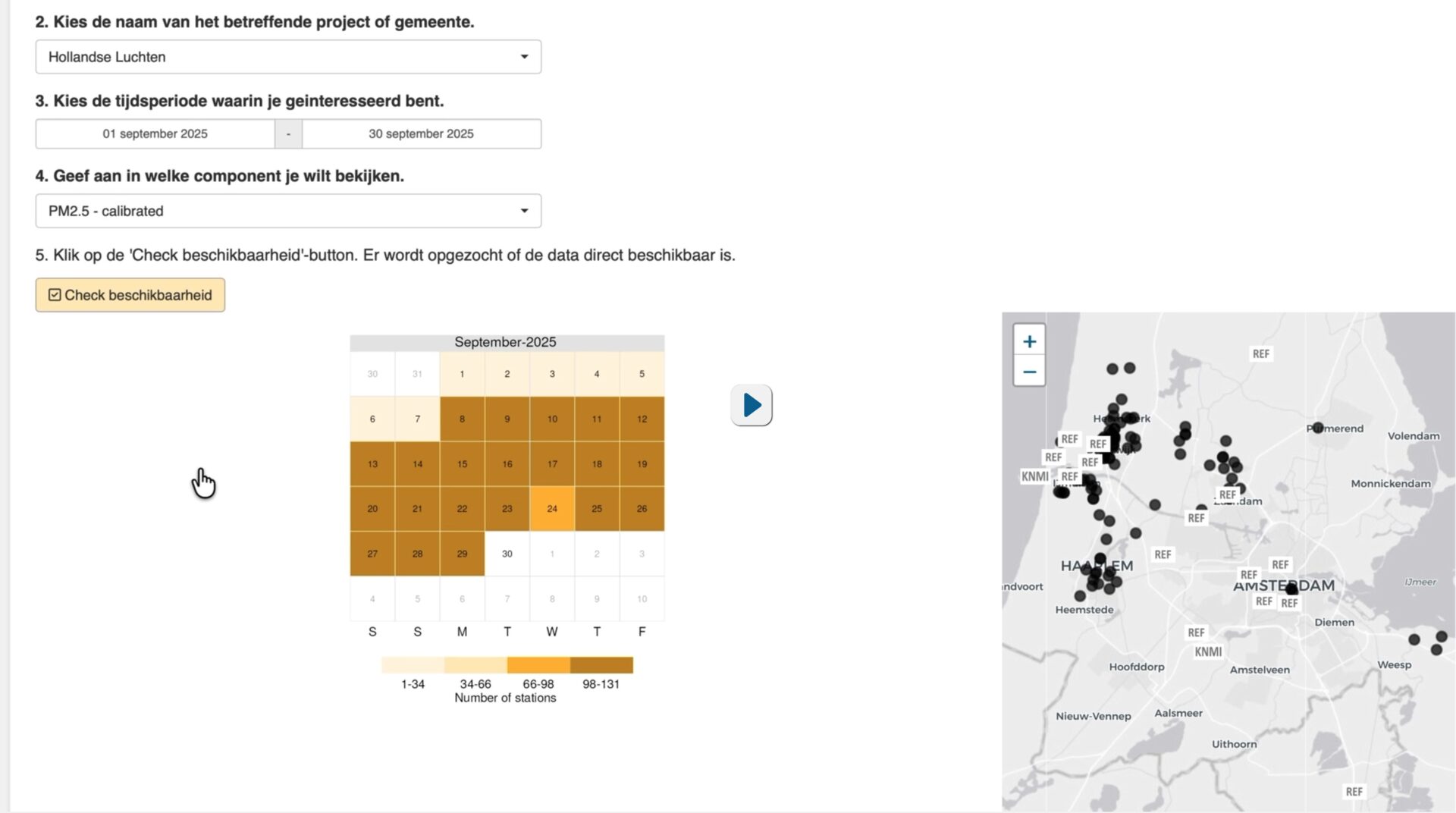Click the 98-131 legend color swatch
This screenshot has height=813, width=1456.
(x=601, y=666)
